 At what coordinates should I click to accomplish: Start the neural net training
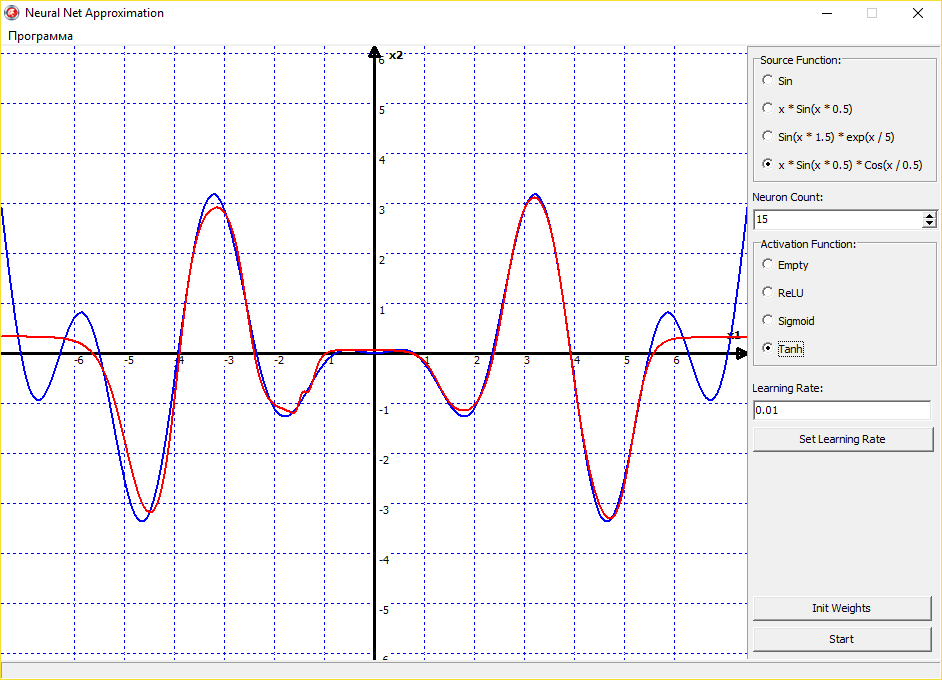[842, 639]
